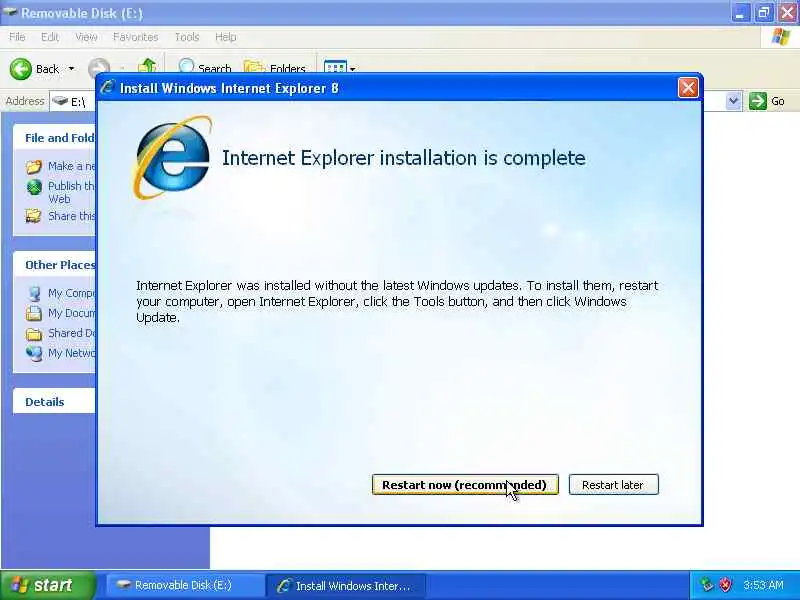800x600 pixels.
Task: Click the large Internet Explorer logo
Action: click(172, 157)
